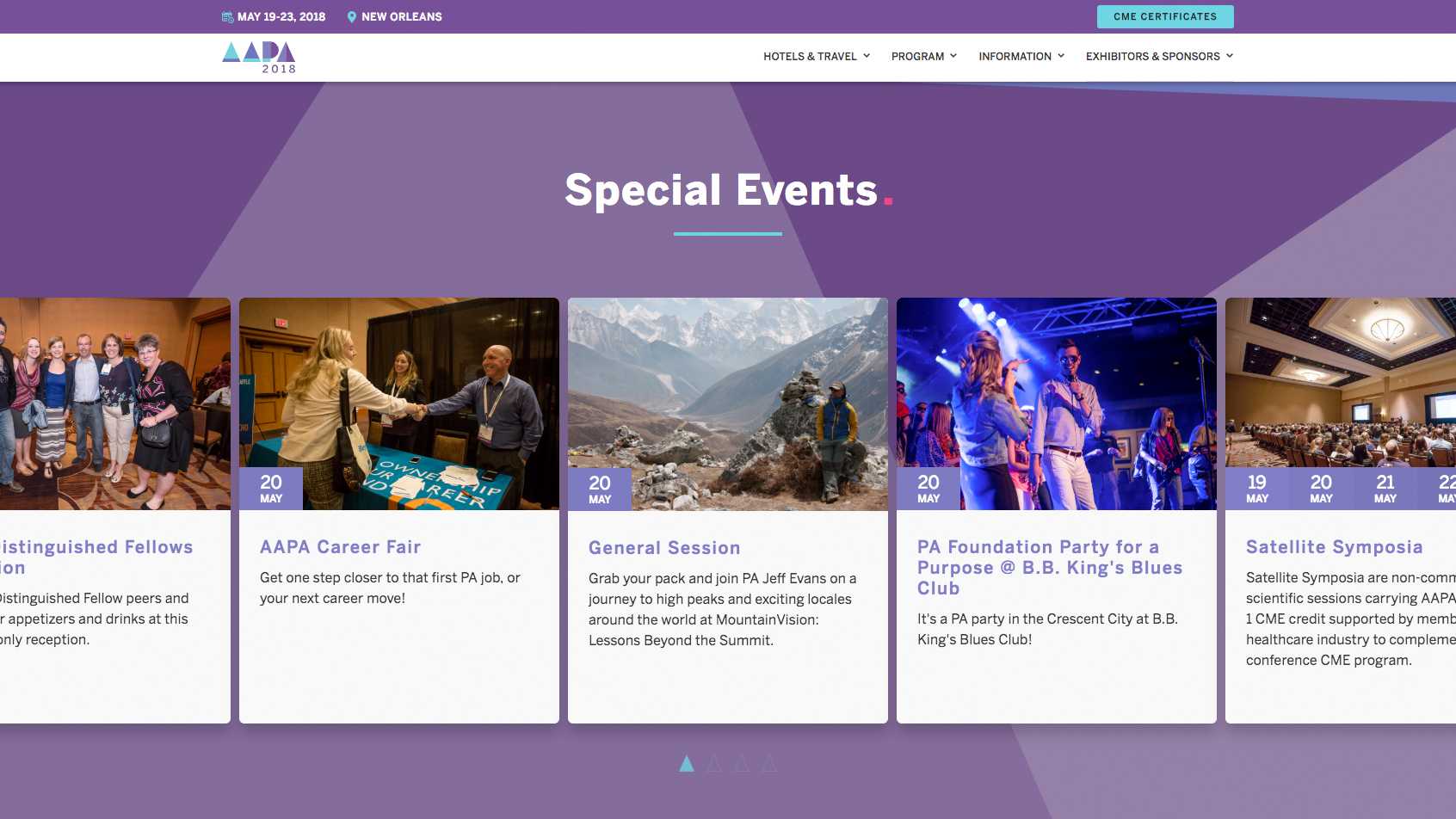Open the Distinguished Fellows title link
Screen dimensions: 1456x819
coord(96,557)
